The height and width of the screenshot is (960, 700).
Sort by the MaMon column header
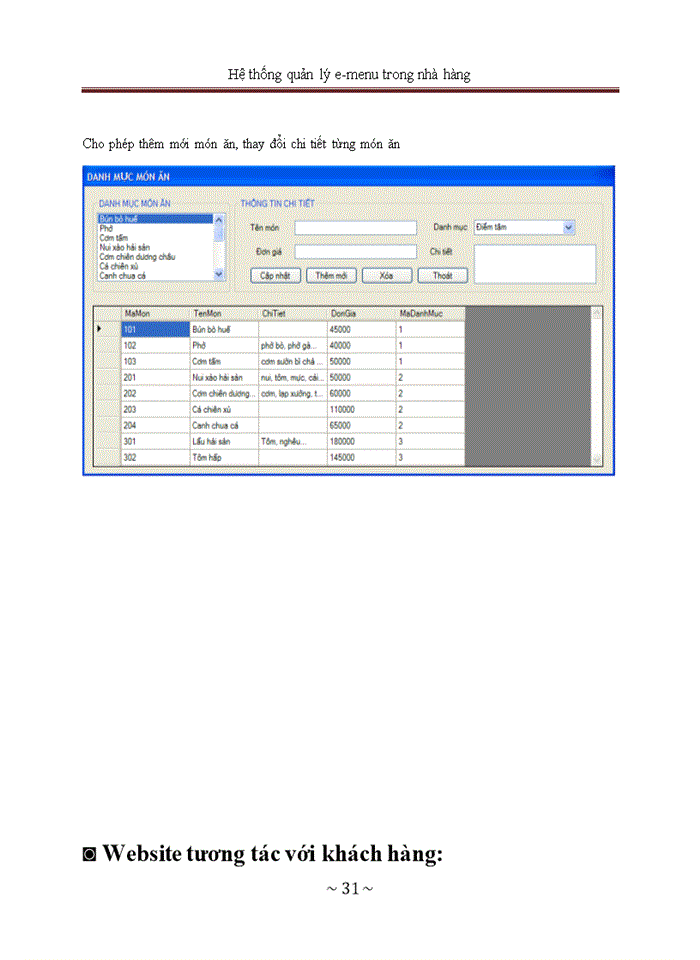click(x=156, y=313)
